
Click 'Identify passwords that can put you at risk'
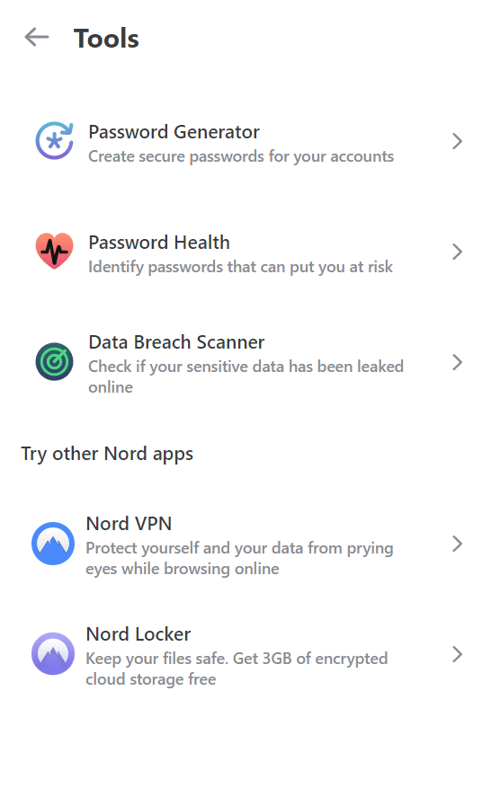coord(240,267)
